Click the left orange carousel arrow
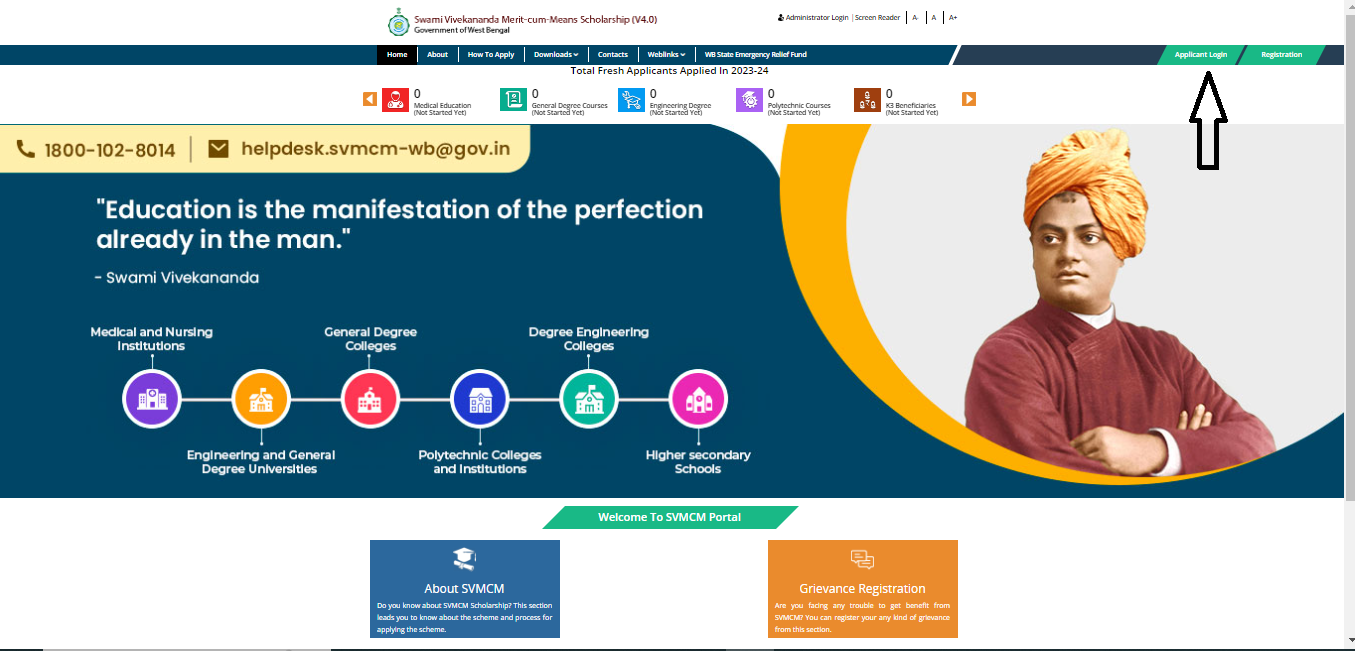 370,99
